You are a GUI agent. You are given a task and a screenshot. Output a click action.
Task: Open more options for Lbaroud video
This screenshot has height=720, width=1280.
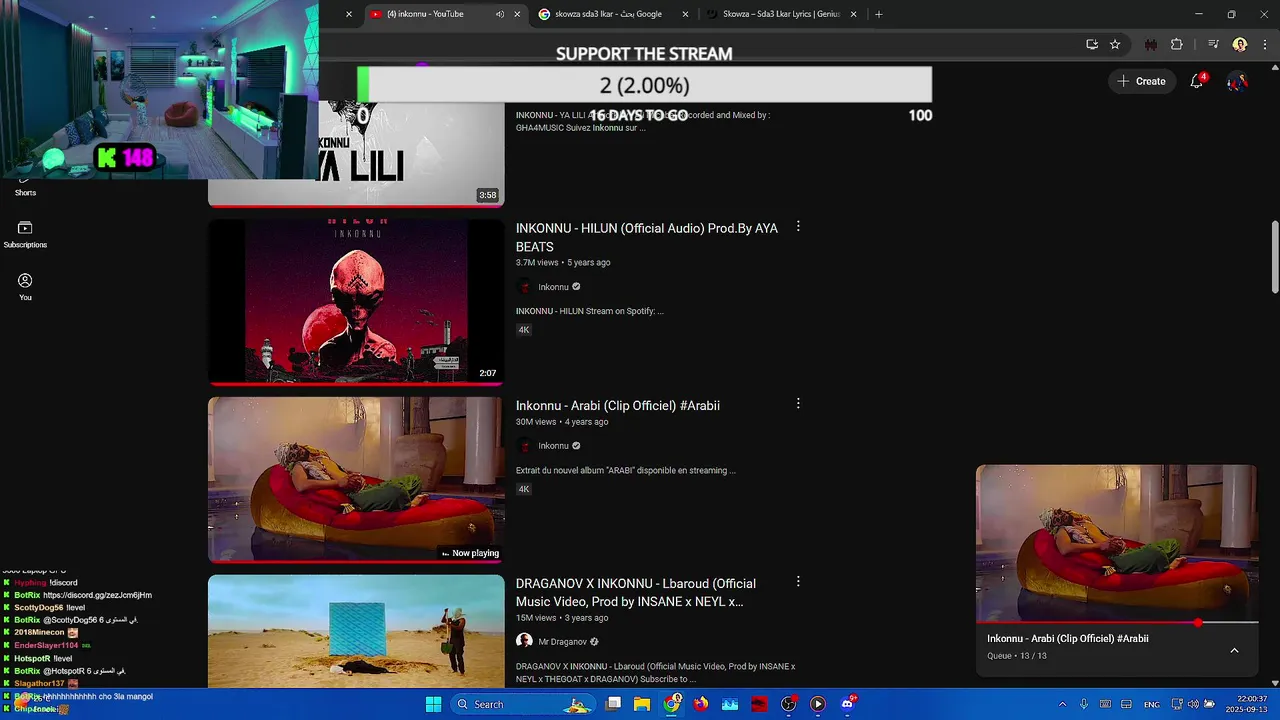pos(798,581)
